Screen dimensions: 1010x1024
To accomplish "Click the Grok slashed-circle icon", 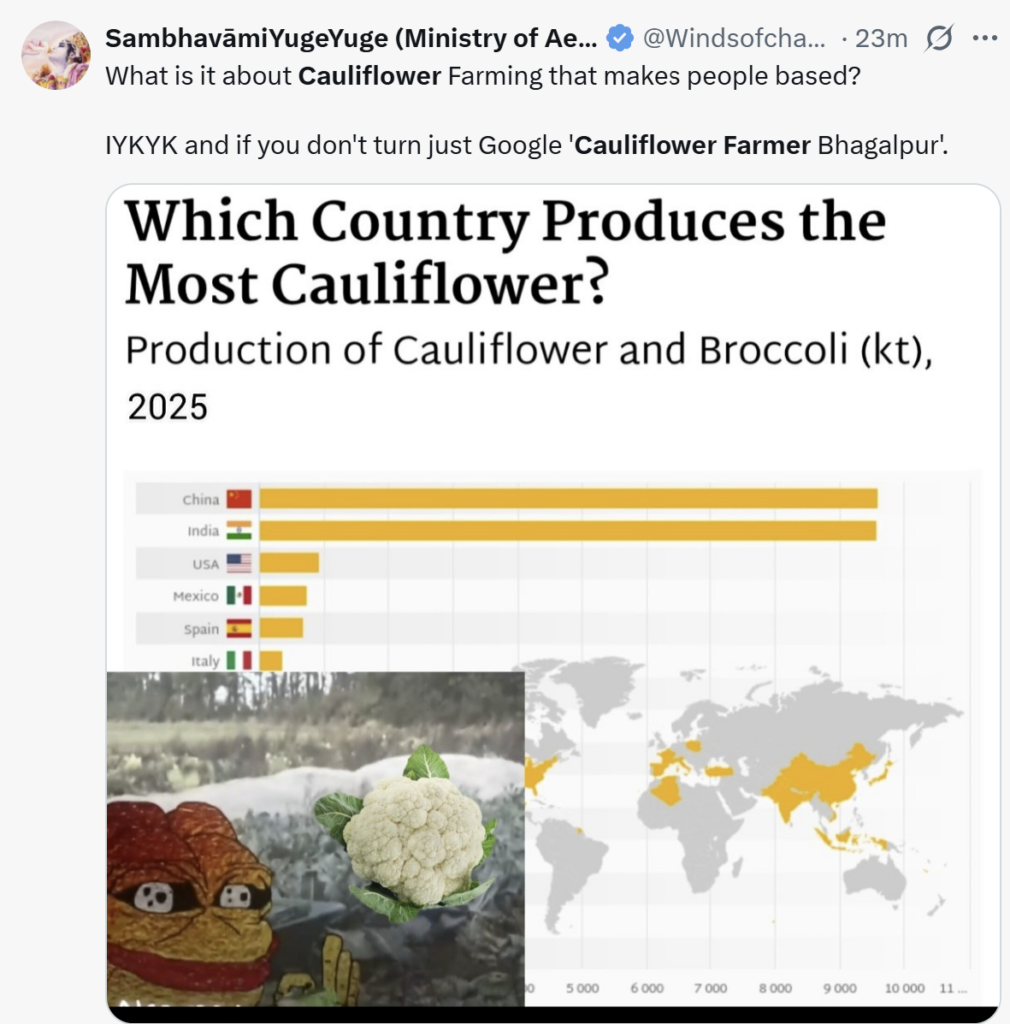I will click(x=939, y=39).
